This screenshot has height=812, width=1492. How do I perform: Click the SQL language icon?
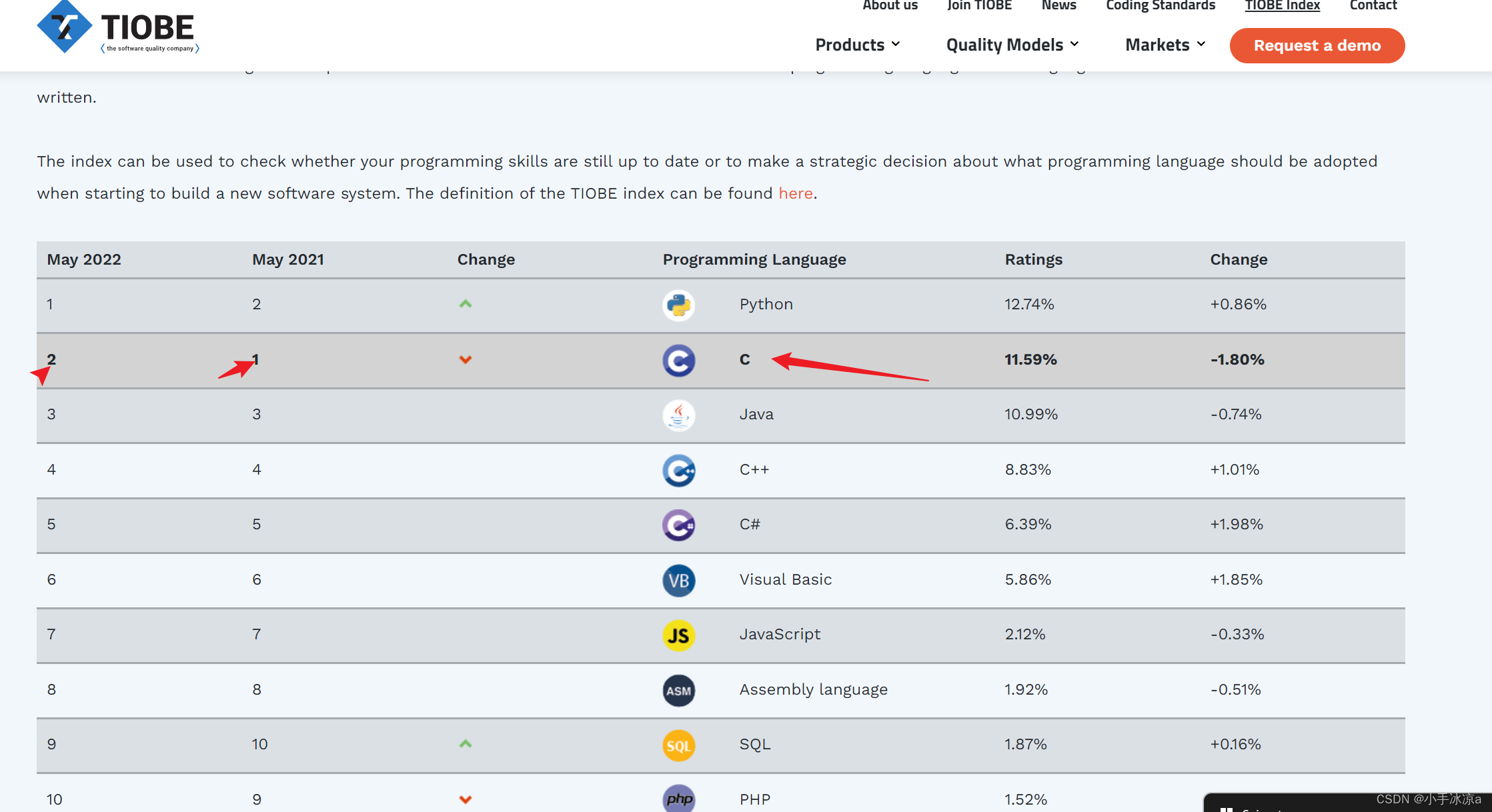tap(678, 745)
